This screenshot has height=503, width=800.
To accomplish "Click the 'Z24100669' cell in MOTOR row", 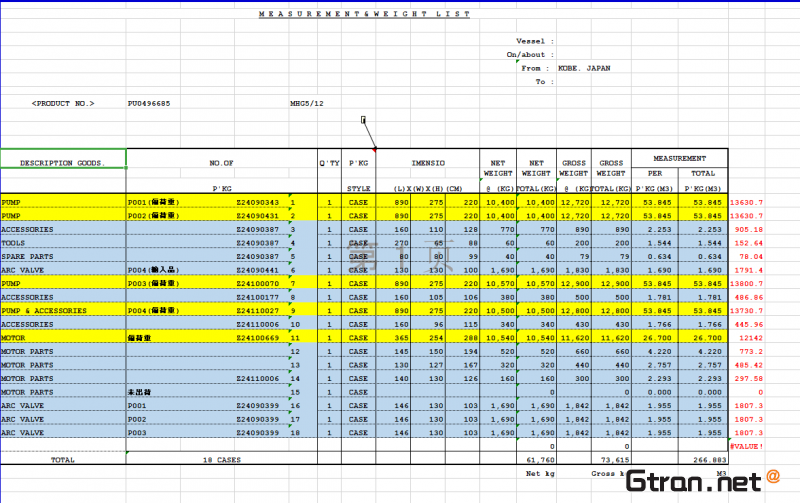I will pyautogui.click(x=258, y=338).
